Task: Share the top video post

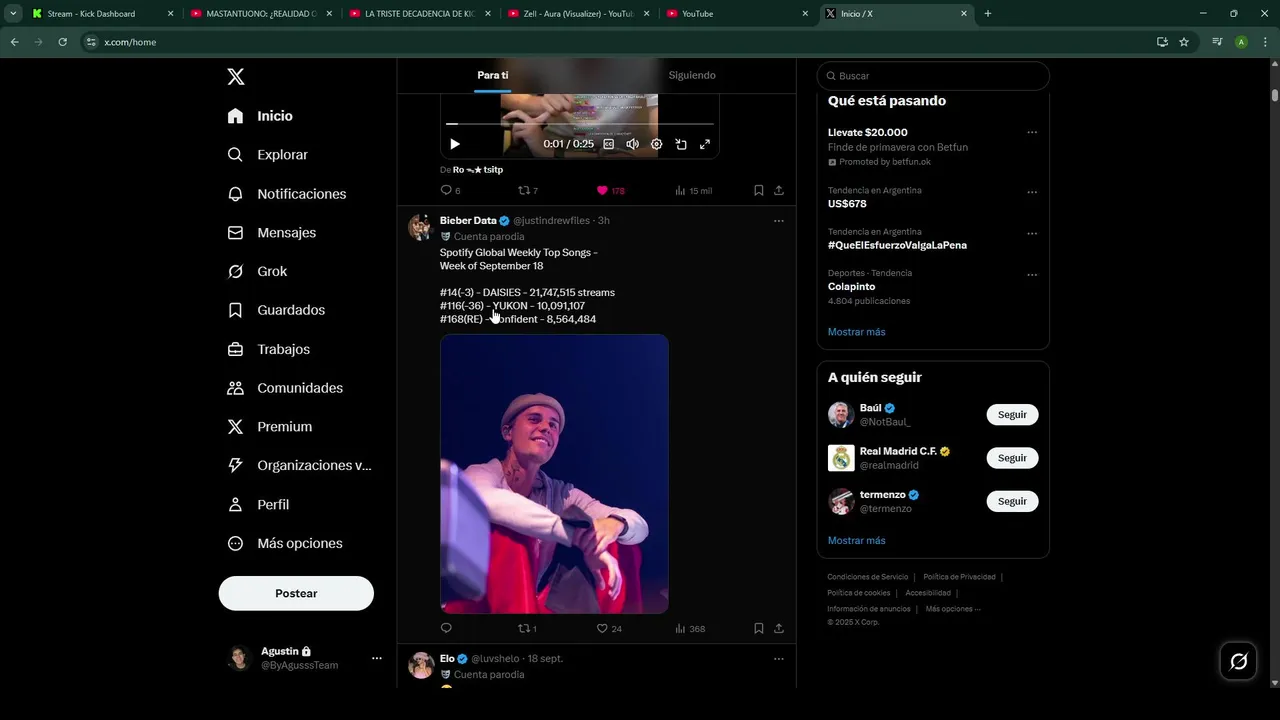Action: 779,190
